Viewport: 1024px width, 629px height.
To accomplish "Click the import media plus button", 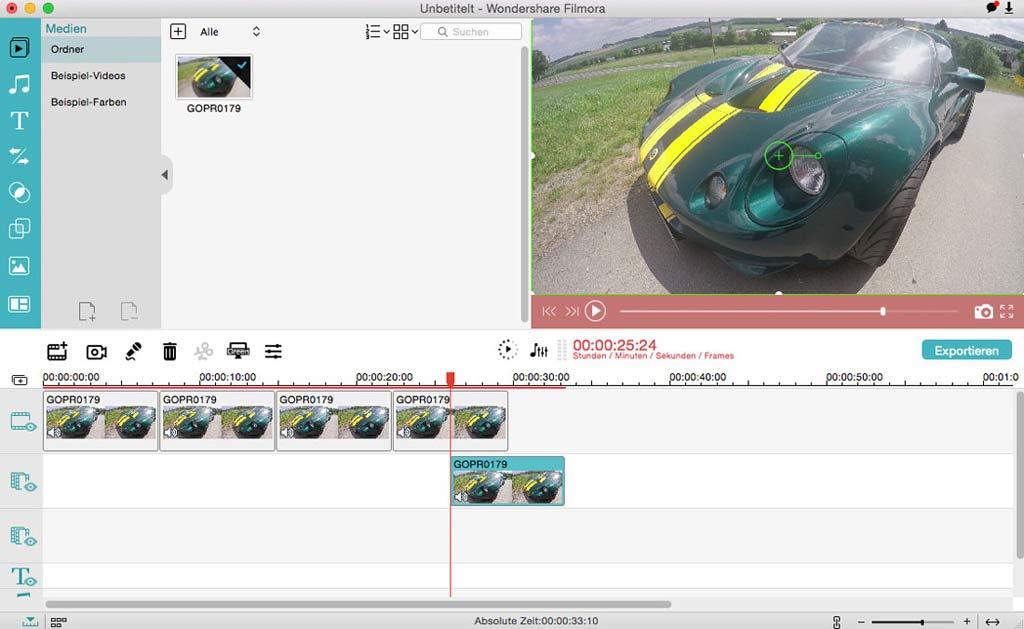I will click(178, 31).
